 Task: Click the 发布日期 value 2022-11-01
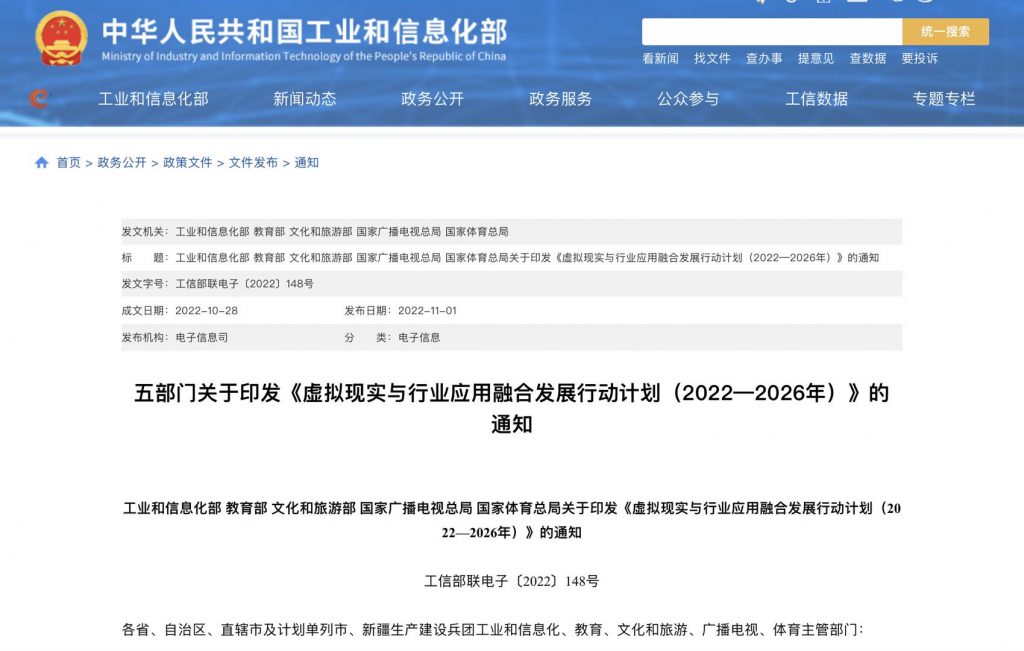pos(427,311)
